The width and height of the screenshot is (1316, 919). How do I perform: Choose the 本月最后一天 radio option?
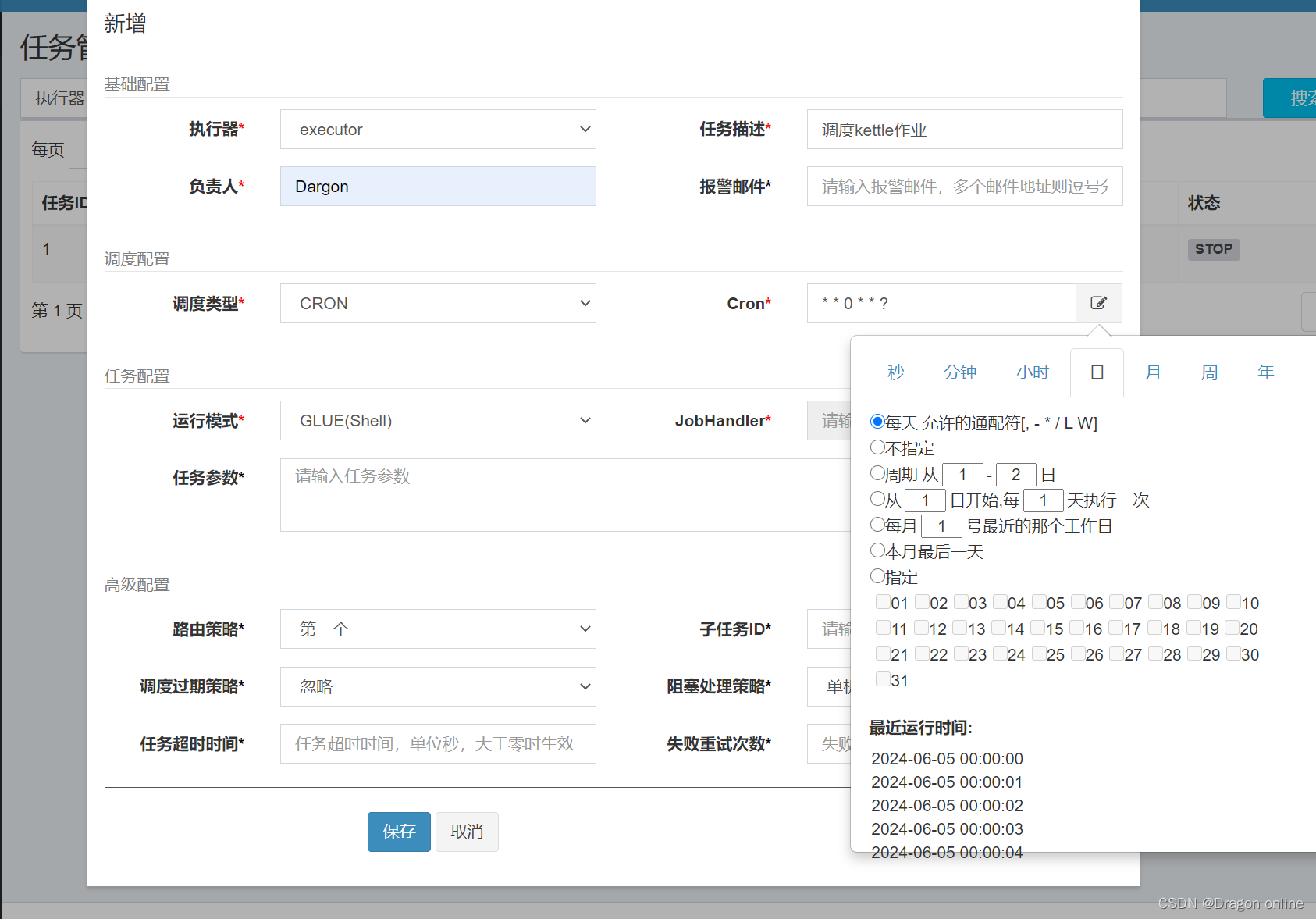877,550
